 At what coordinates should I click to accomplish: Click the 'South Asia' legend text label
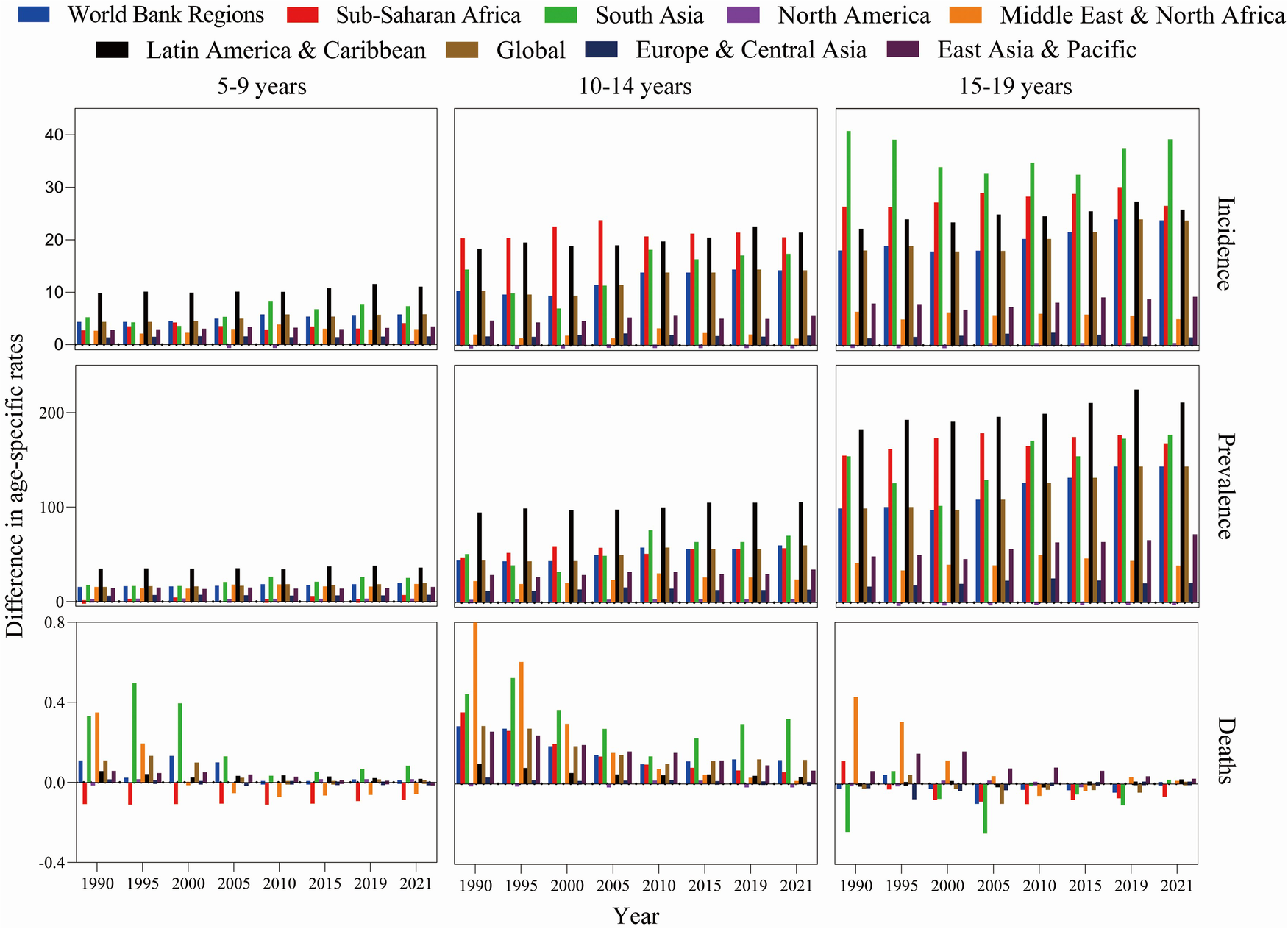(649, 15)
